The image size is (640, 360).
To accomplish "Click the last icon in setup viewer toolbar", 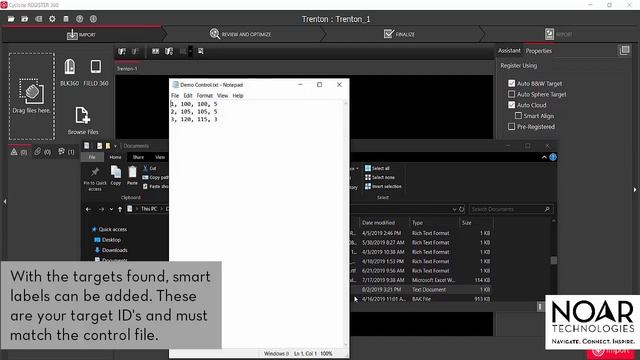I will click(200, 51).
